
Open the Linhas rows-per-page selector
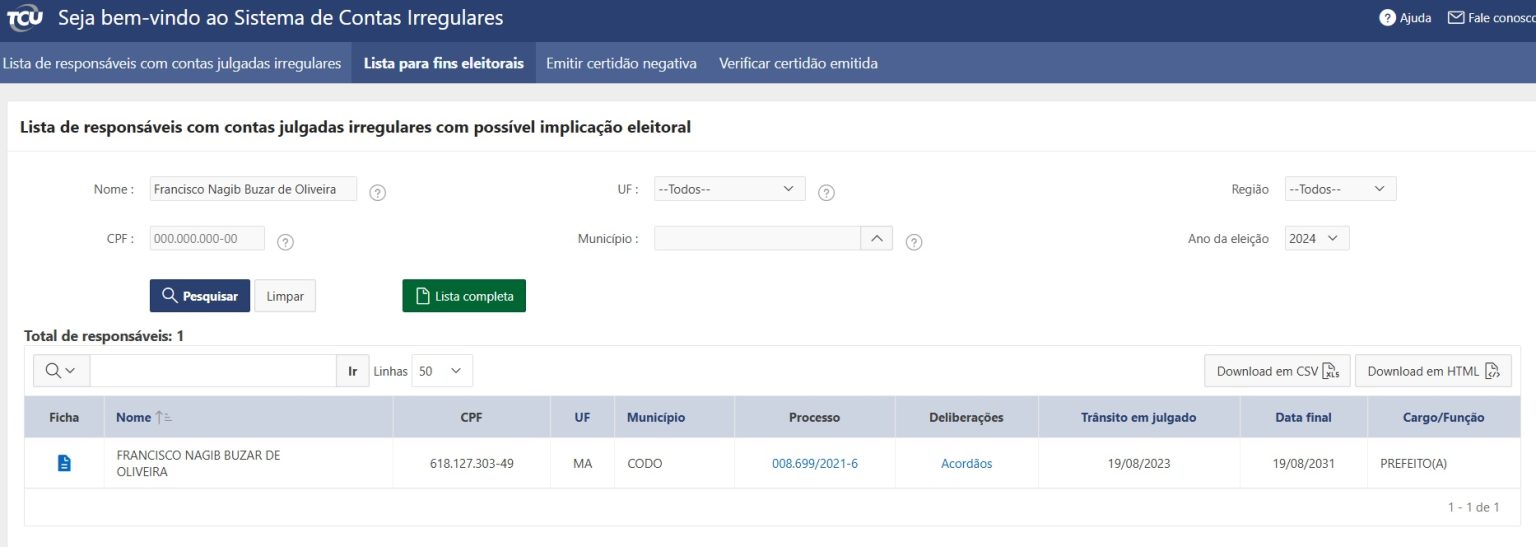(x=441, y=371)
